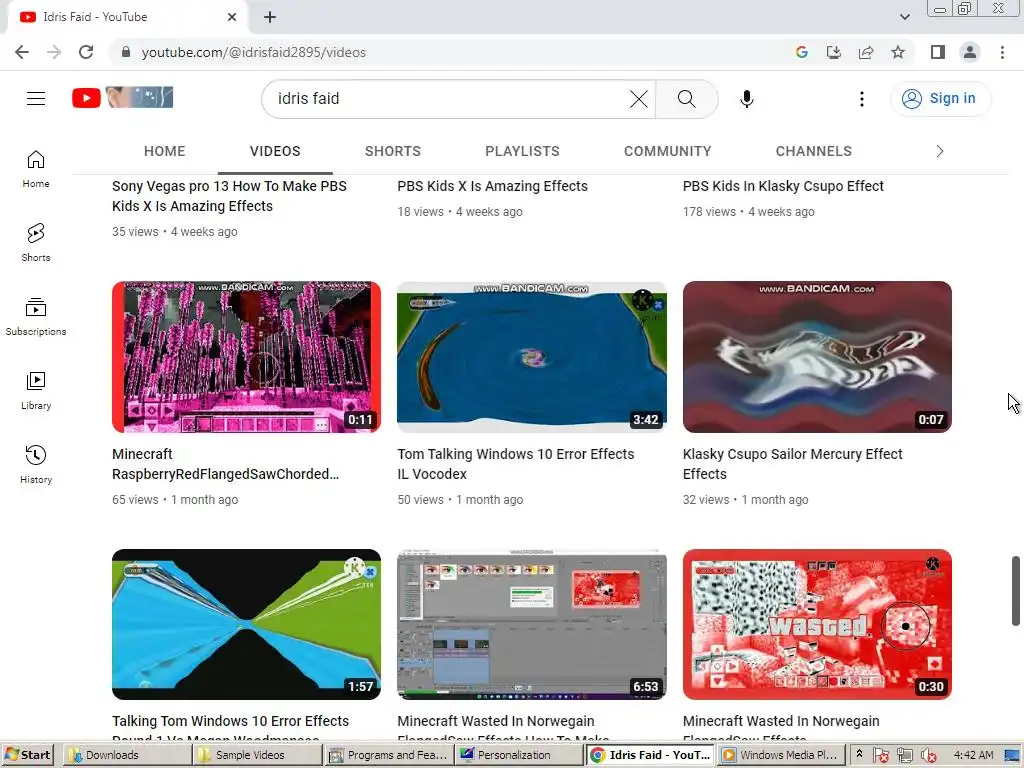Go forward with the browser forward arrow
Viewport: 1024px width, 768px height.
[54, 52]
